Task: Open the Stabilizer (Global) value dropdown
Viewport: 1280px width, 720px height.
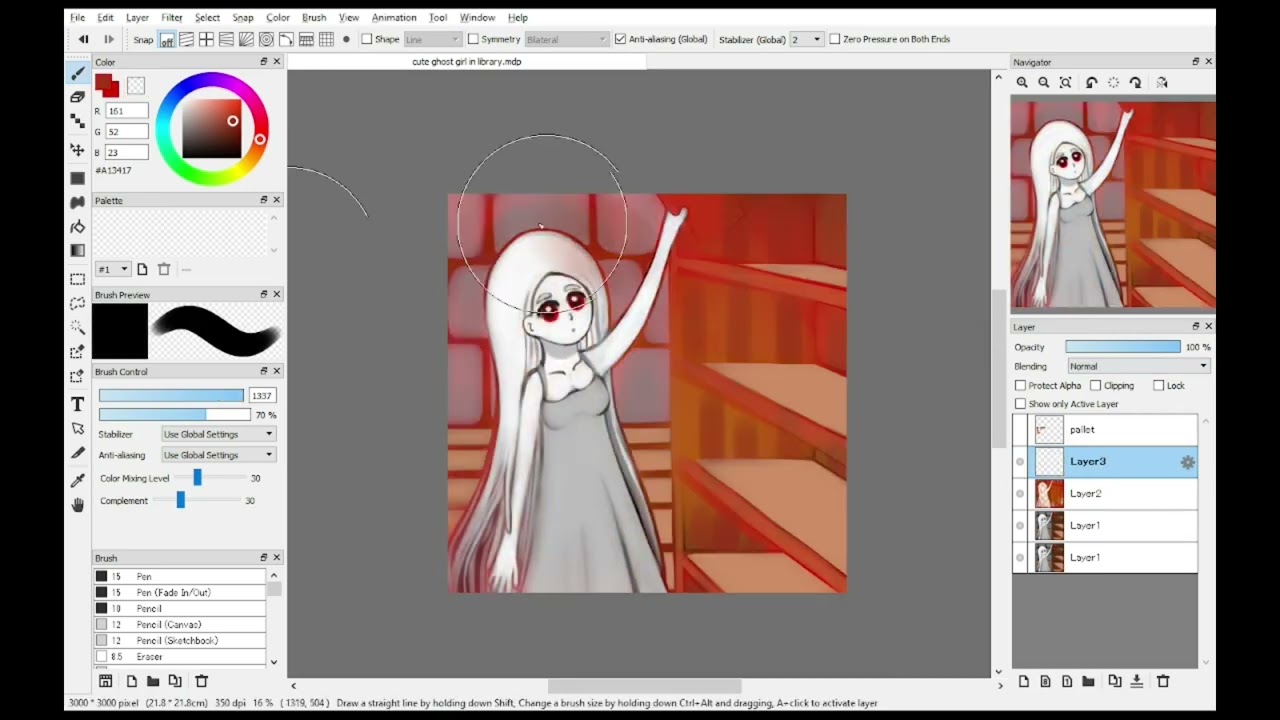Action: click(x=806, y=39)
